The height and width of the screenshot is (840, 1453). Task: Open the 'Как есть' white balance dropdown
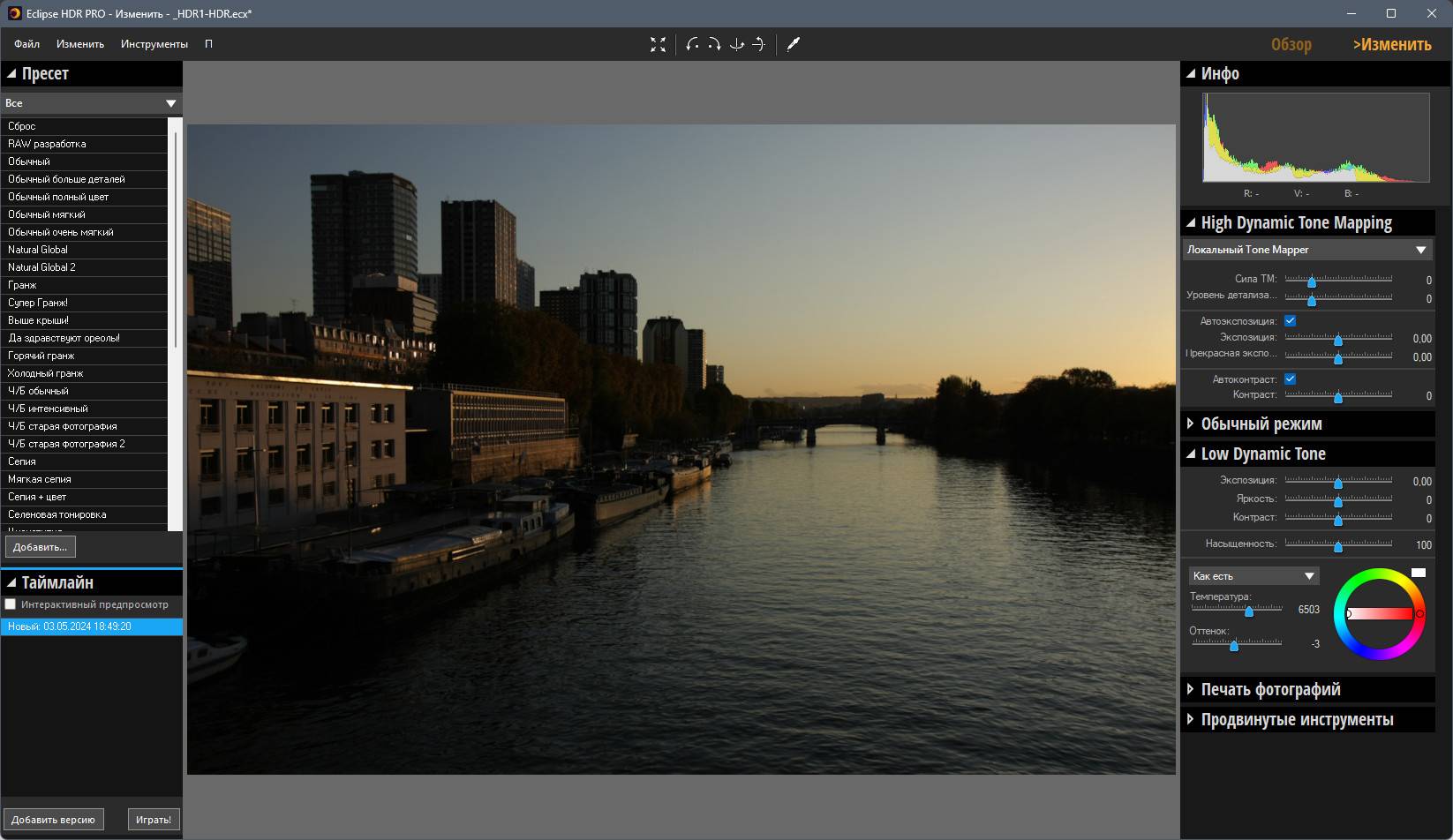point(1253,576)
